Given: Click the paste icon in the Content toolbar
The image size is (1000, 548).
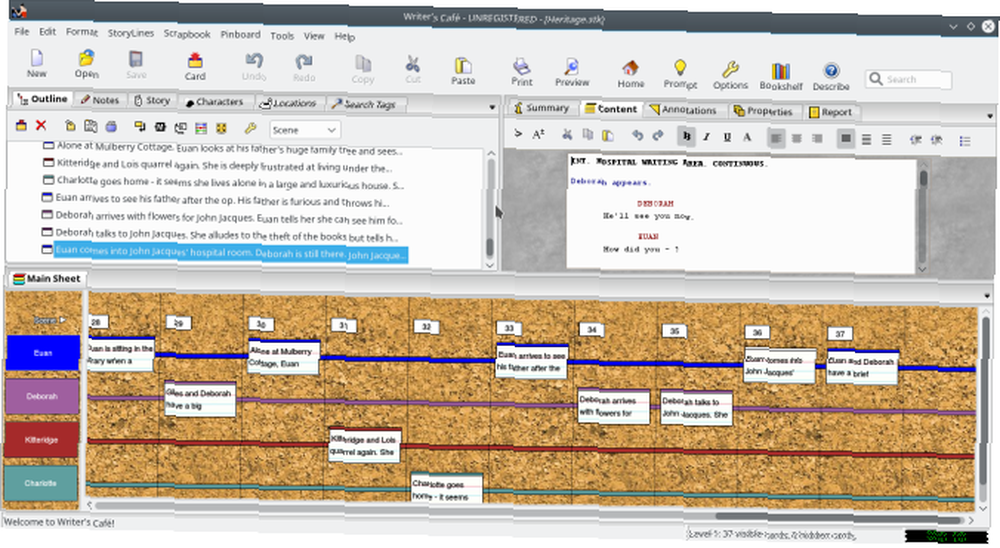Looking at the screenshot, I should (608, 135).
